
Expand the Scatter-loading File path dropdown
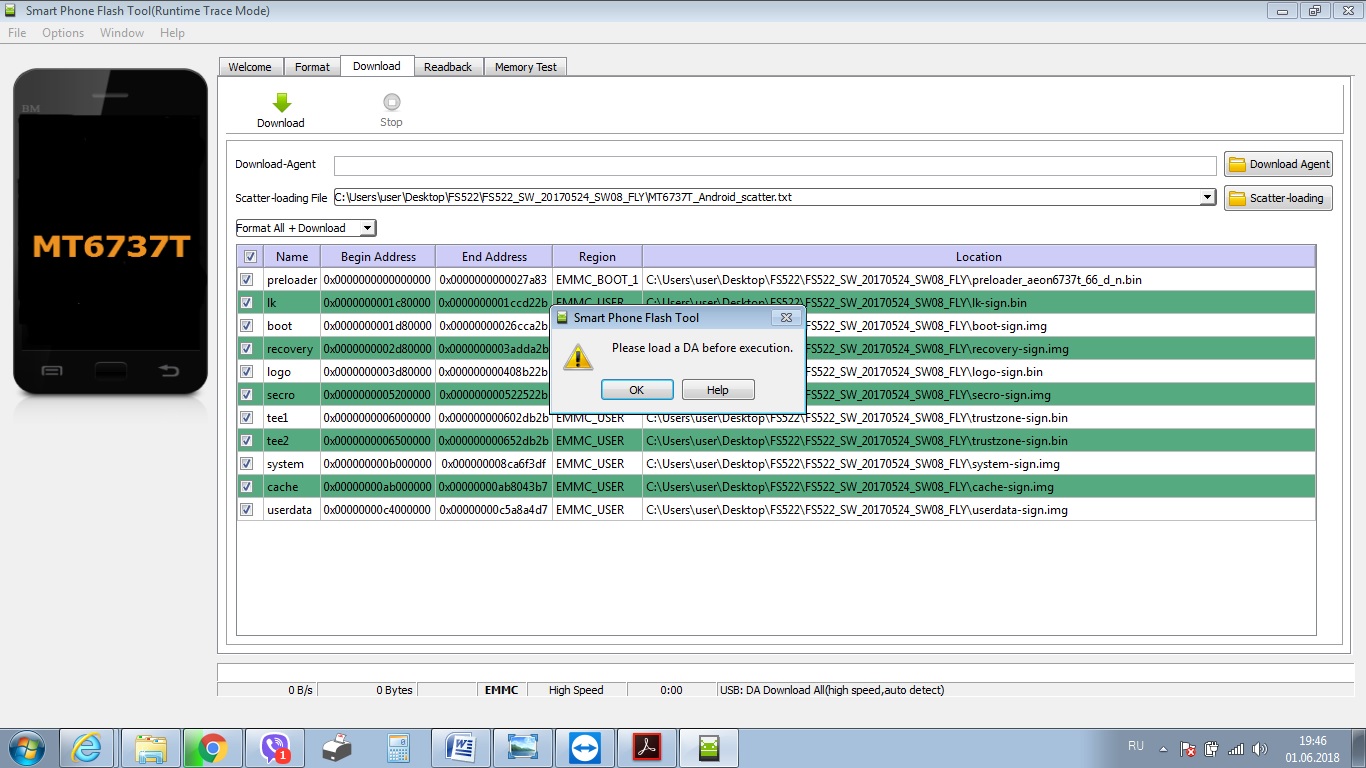(x=1208, y=198)
